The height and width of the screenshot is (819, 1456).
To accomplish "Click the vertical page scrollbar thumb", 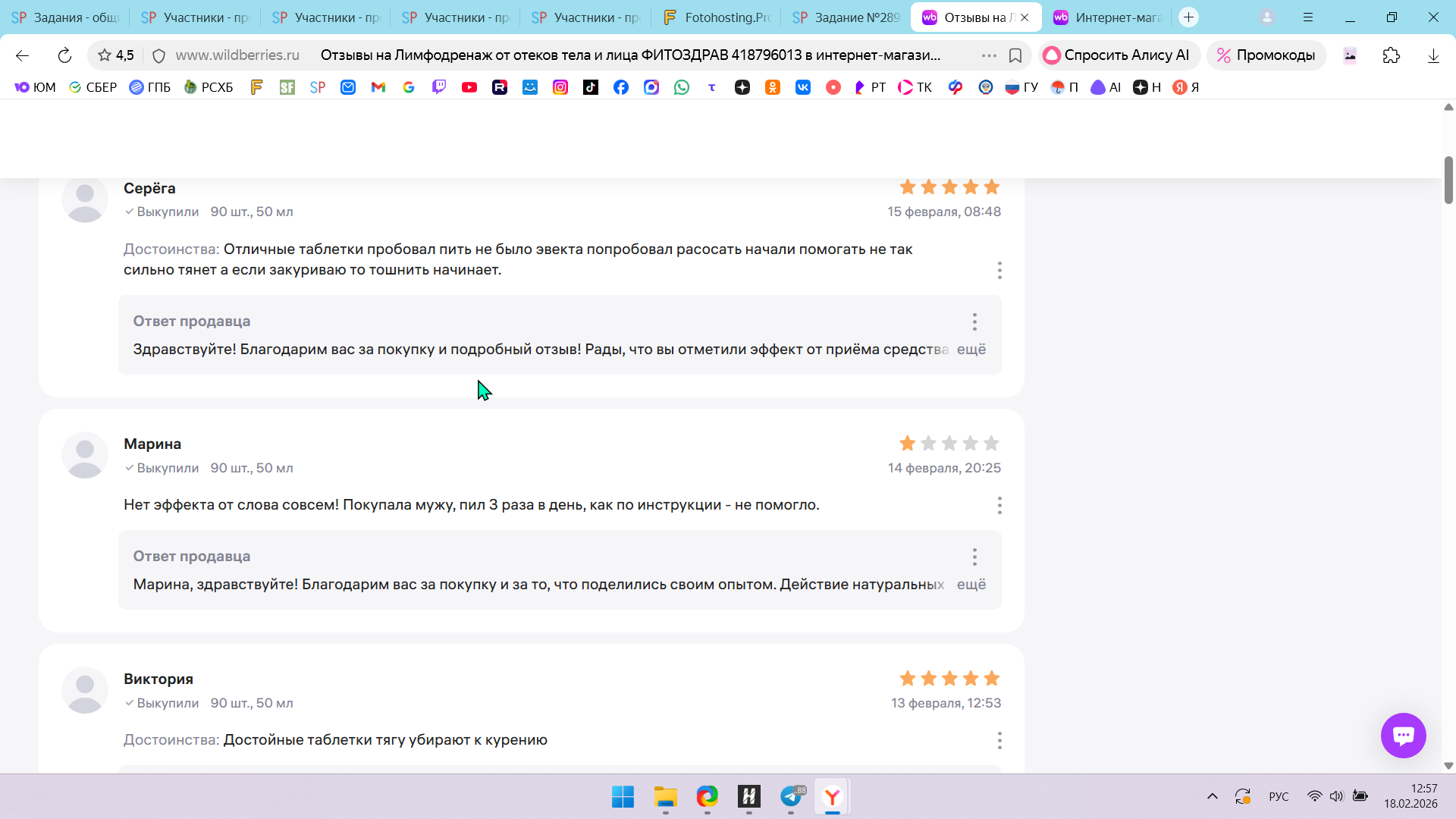I will point(1448,180).
